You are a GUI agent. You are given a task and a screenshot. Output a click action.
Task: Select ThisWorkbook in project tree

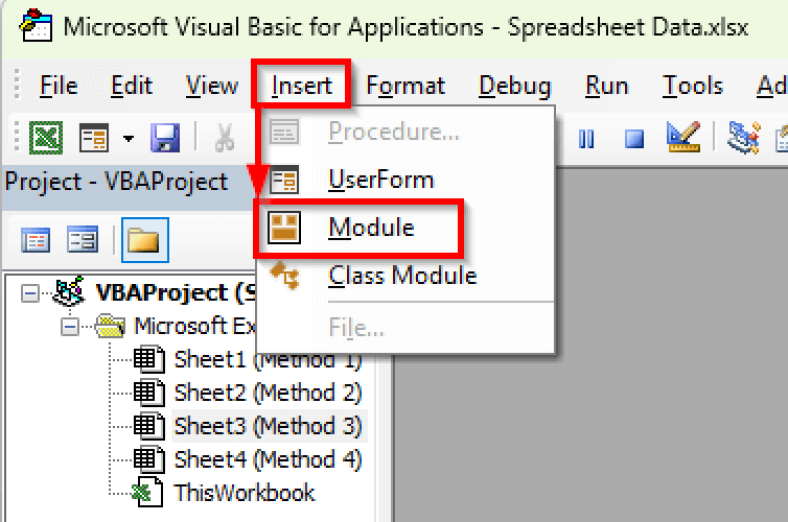(244, 493)
